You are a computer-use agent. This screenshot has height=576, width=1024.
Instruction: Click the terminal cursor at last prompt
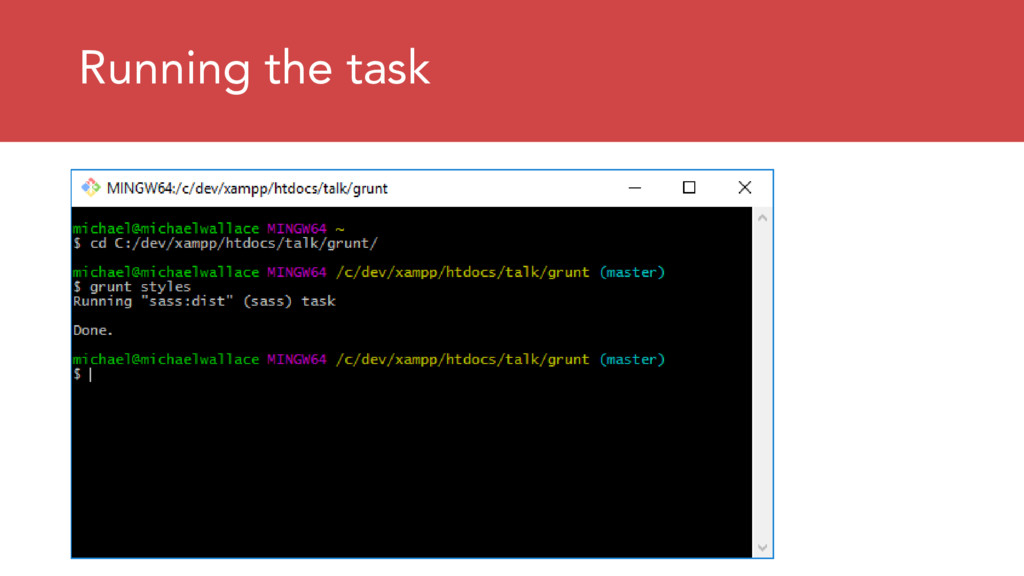pyautogui.click(x=91, y=374)
